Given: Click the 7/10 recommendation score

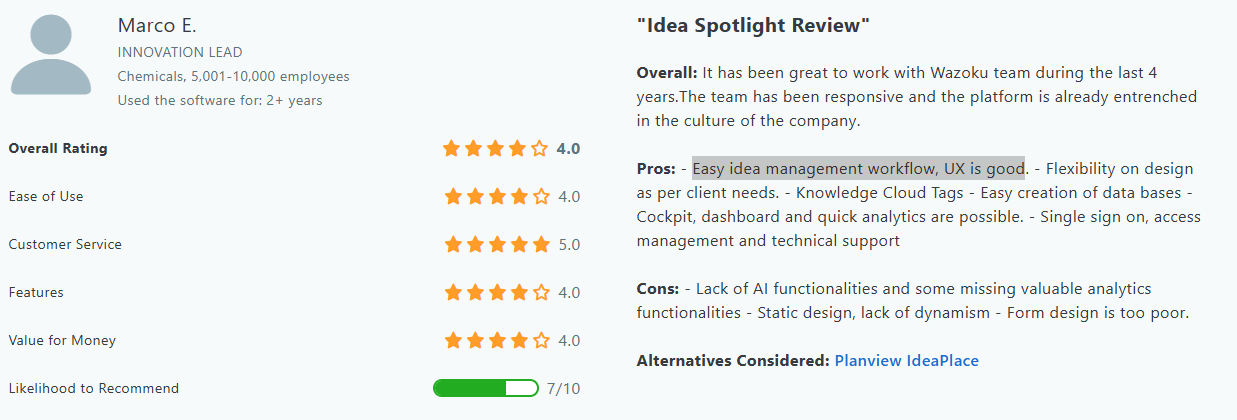Looking at the screenshot, I should tap(563, 388).
